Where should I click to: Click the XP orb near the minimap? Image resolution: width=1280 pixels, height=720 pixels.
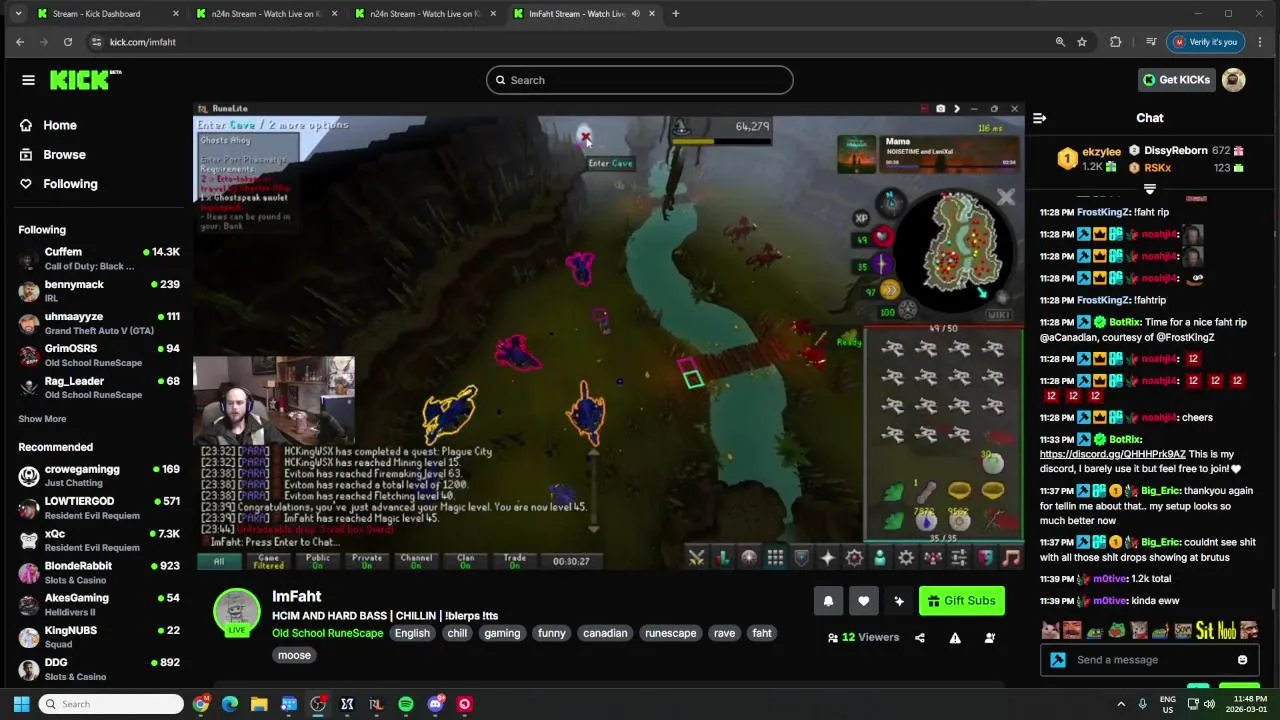861,218
